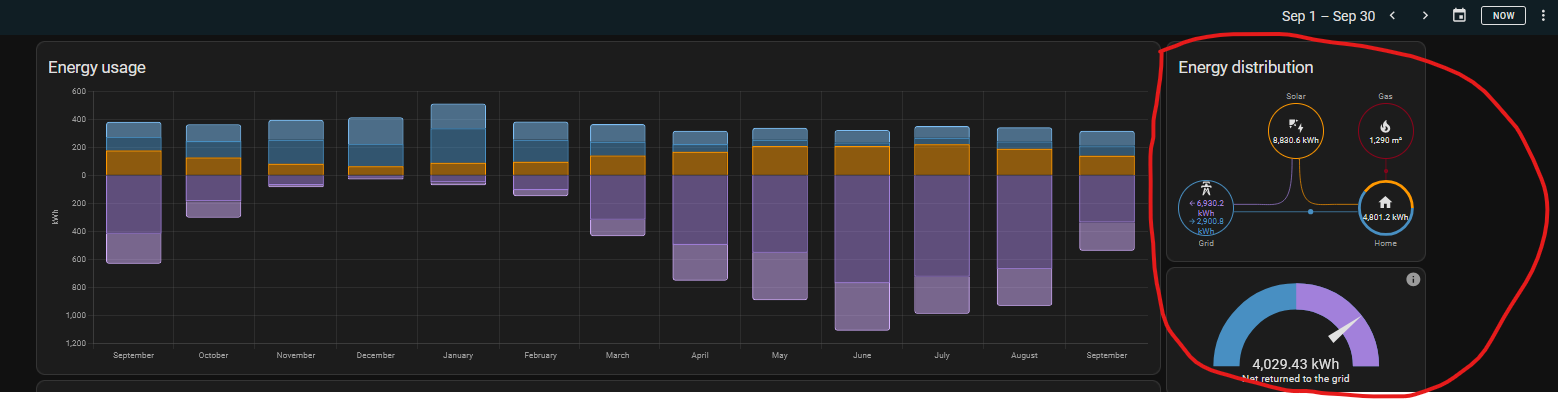This screenshot has width=1558, height=399.
Task: Click the March axis label
Action: tap(618, 355)
